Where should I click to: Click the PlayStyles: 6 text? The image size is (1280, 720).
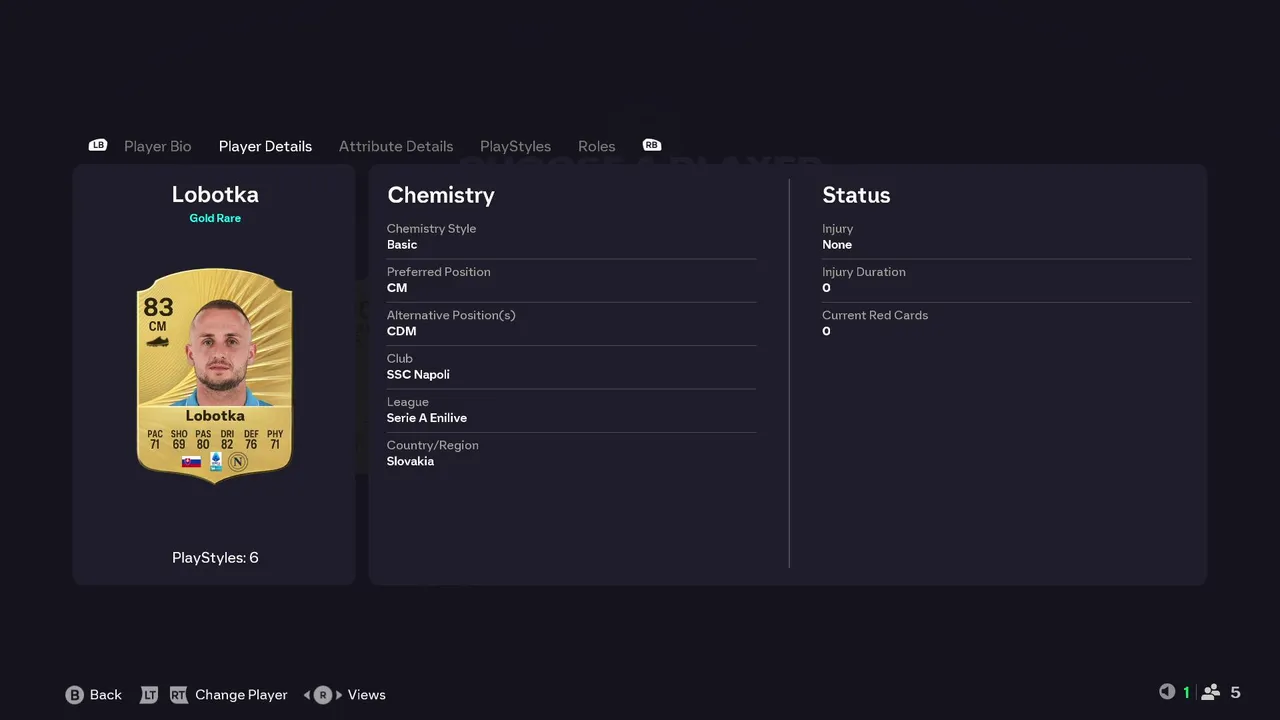click(x=215, y=558)
